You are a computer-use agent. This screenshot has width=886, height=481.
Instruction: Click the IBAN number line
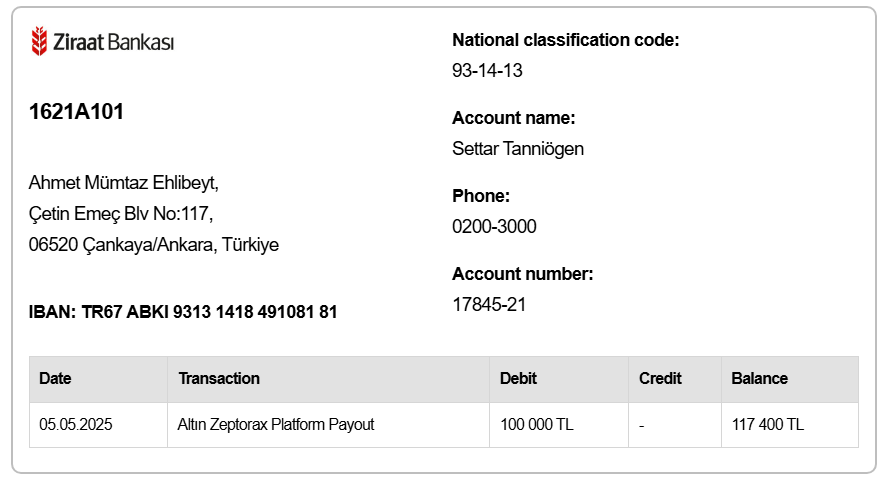pyautogui.click(x=183, y=312)
